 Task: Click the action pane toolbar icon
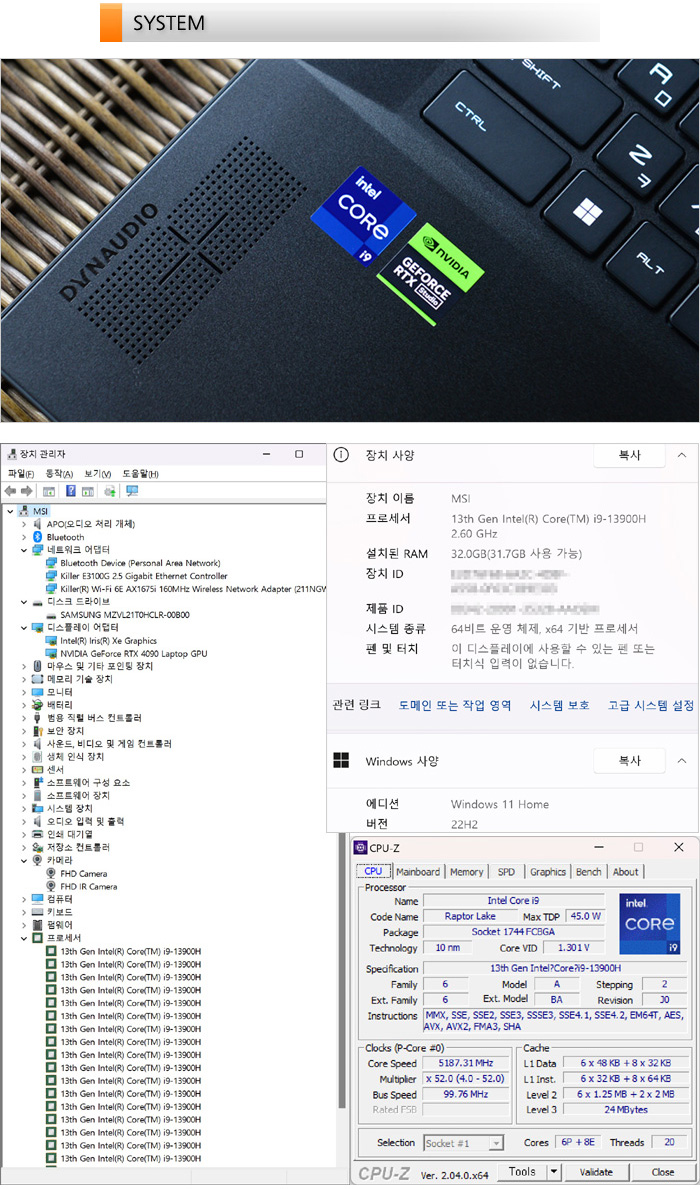click(87, 491)
